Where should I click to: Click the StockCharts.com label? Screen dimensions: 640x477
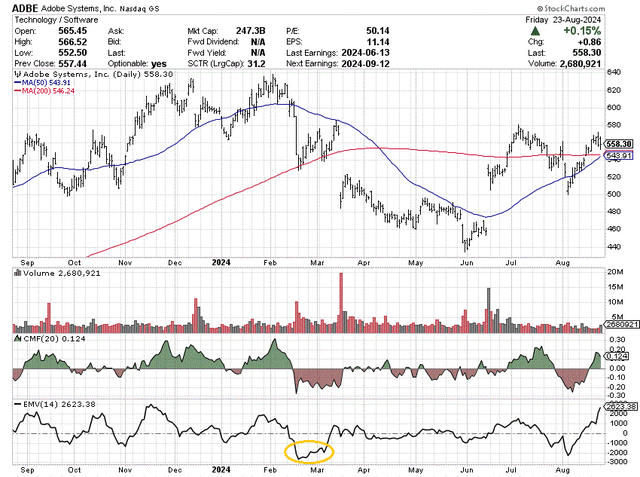point(571,8)
